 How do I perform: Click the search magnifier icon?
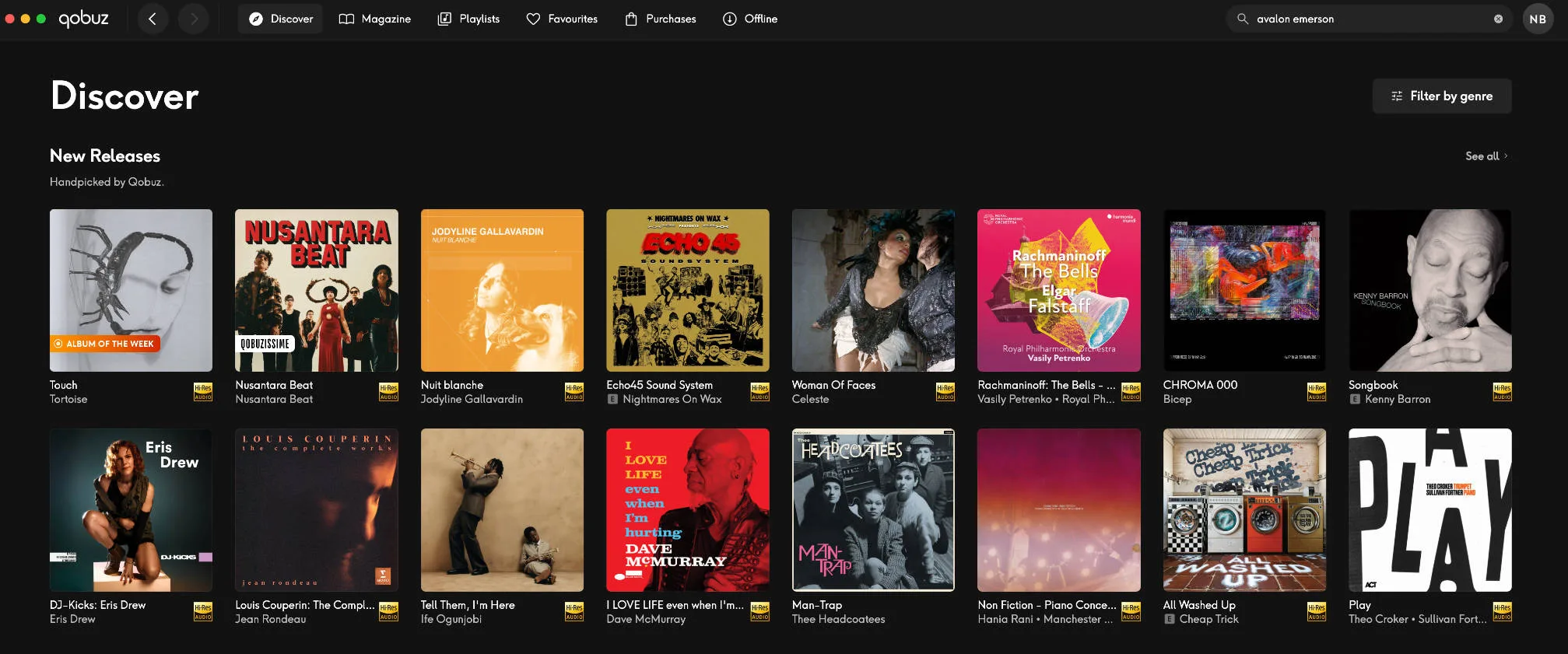click(x=1243, y=19)
